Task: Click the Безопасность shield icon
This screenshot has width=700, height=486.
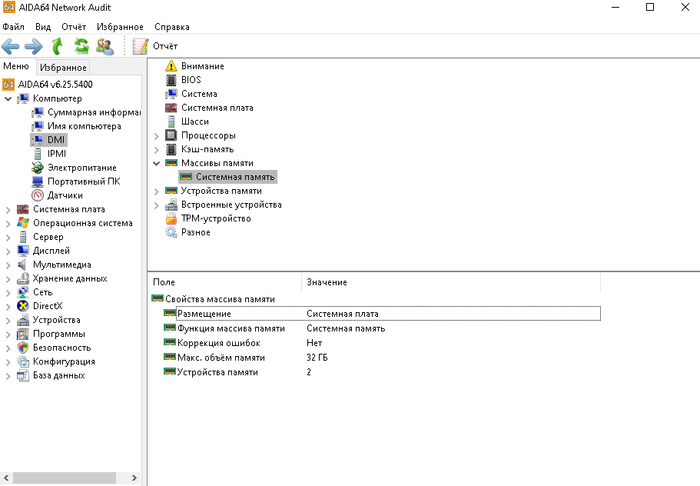Action: [x=23, y=348]
